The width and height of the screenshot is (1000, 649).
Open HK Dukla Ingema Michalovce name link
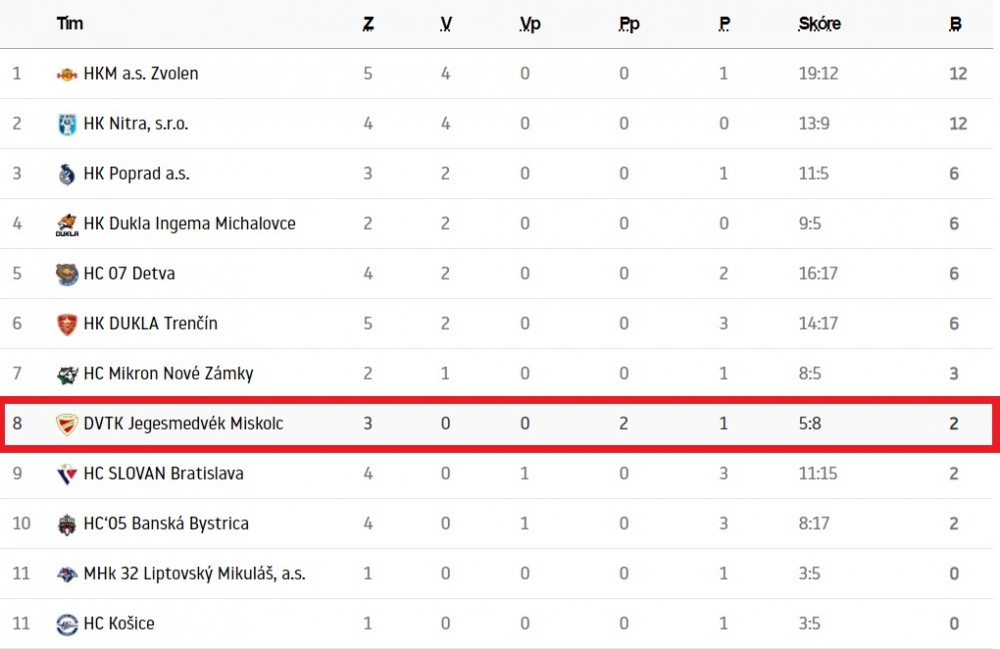tap(189, 224)
